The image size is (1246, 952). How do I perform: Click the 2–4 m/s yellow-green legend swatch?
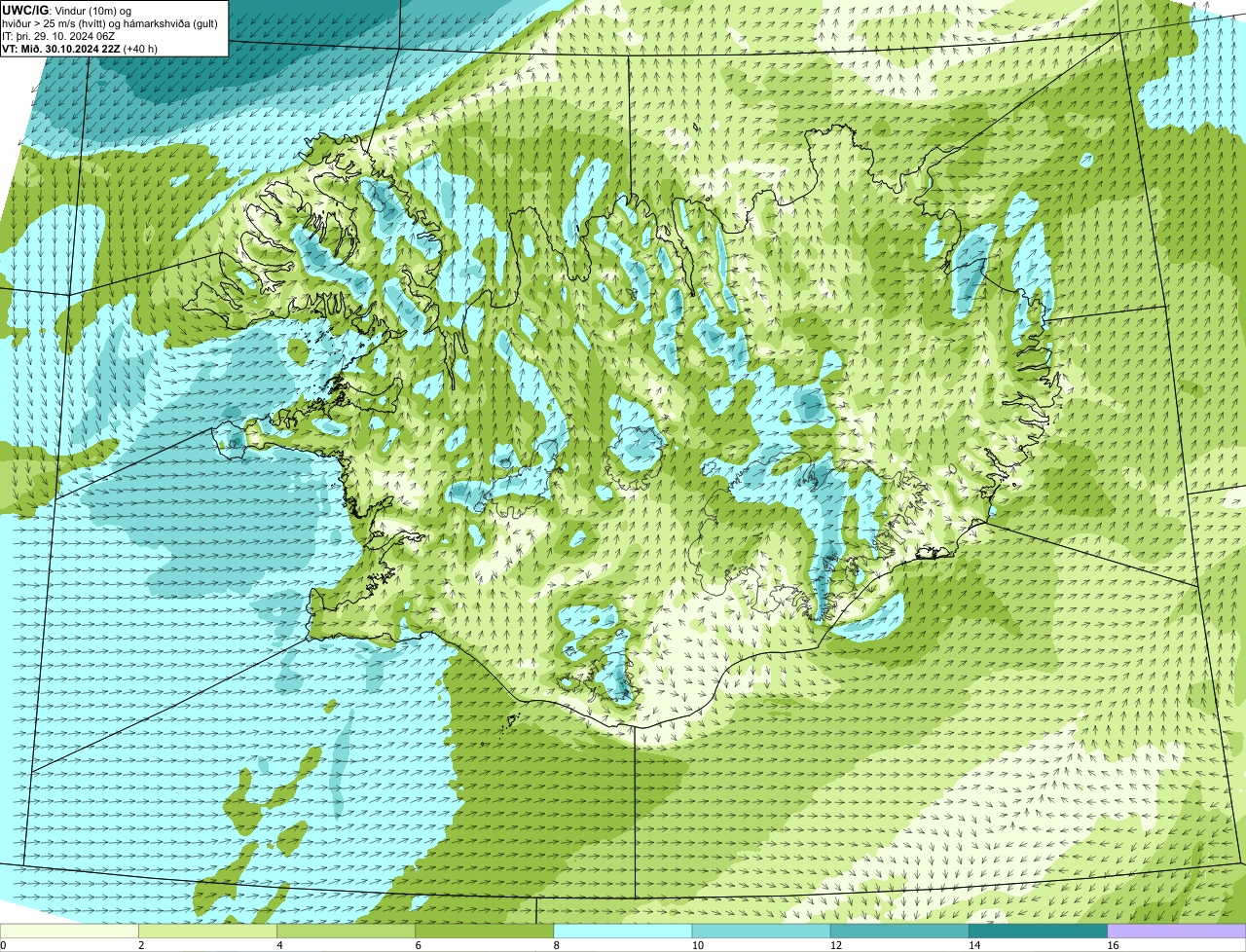207,932
